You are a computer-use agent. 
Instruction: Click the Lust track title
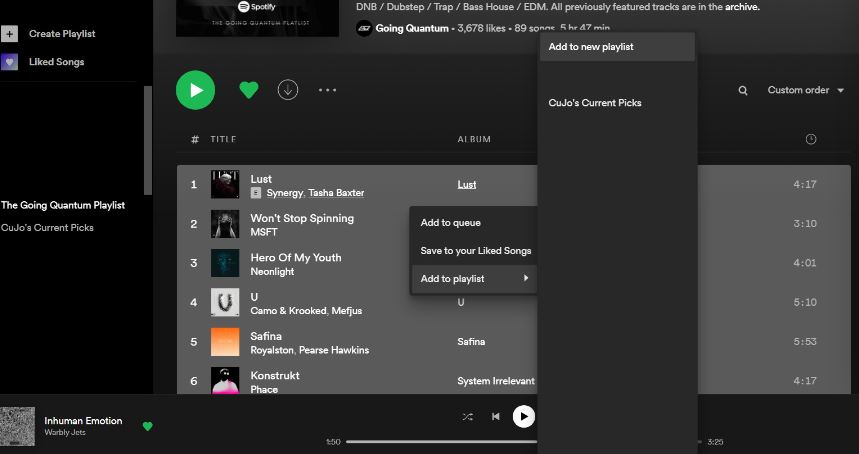coord(261,179)
